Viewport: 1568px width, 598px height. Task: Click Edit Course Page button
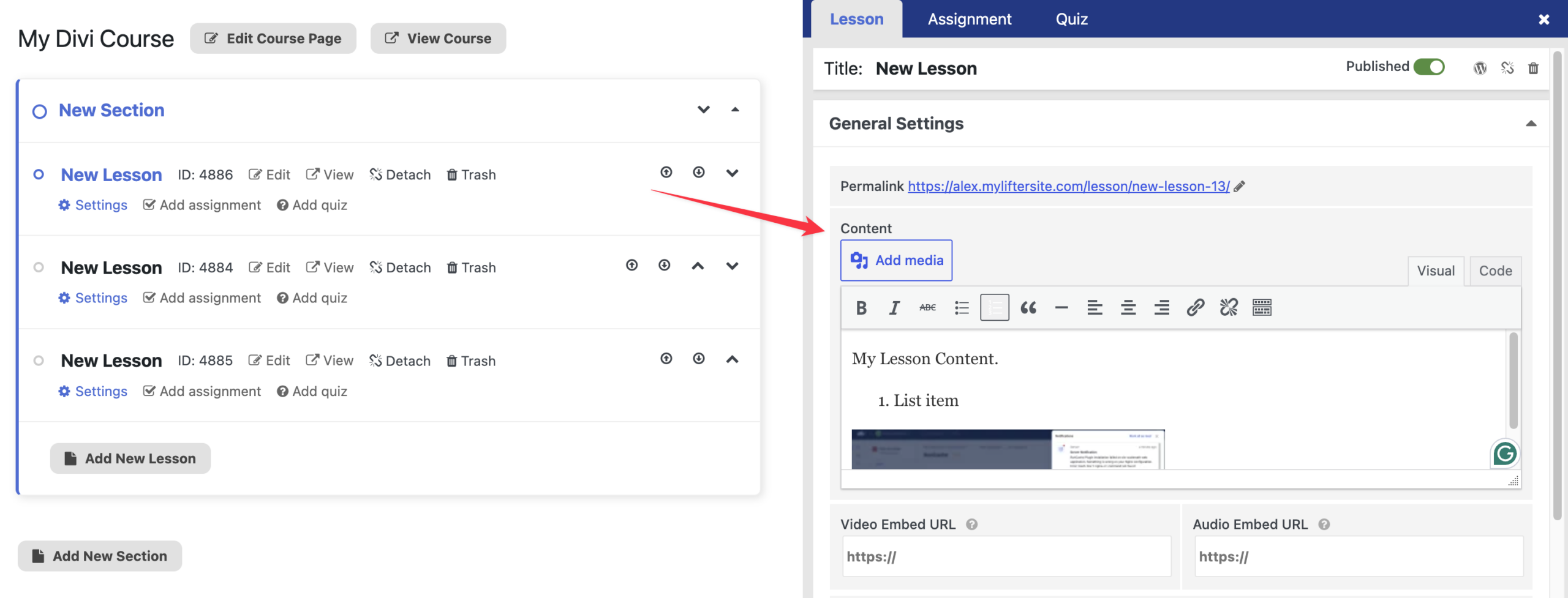[273, 39]
